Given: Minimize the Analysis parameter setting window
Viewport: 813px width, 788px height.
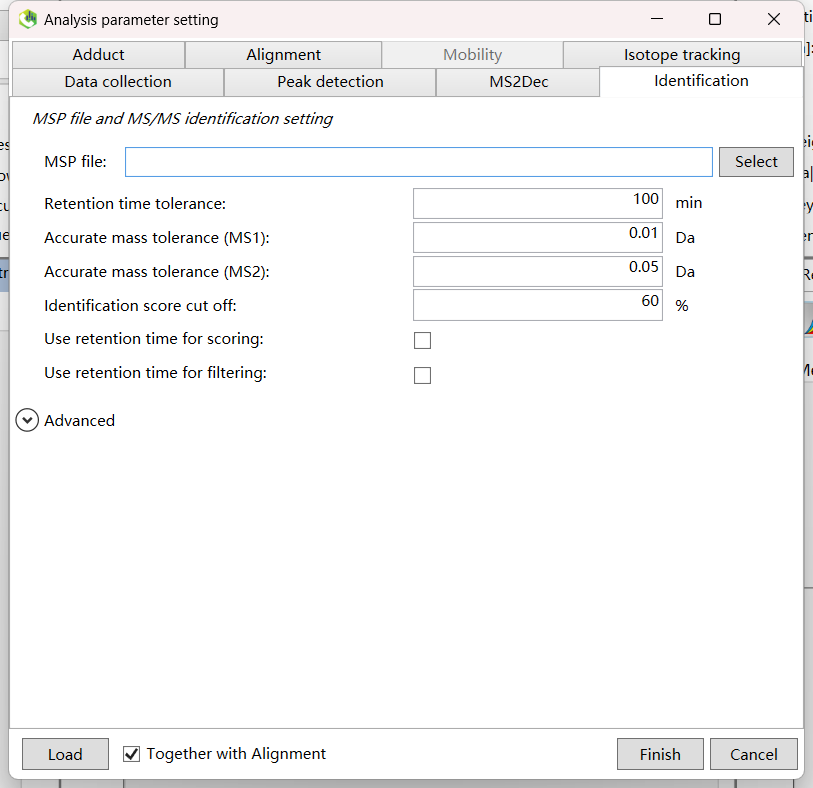Looking at the screenshot, I should (657, 19).
